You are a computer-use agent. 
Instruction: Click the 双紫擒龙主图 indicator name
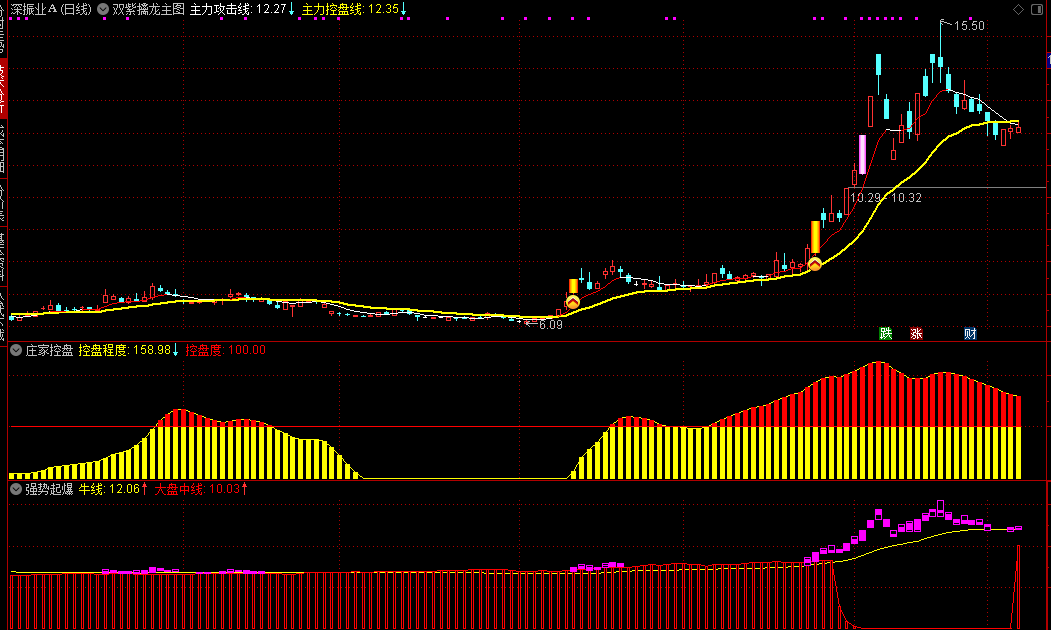(149, 9)
